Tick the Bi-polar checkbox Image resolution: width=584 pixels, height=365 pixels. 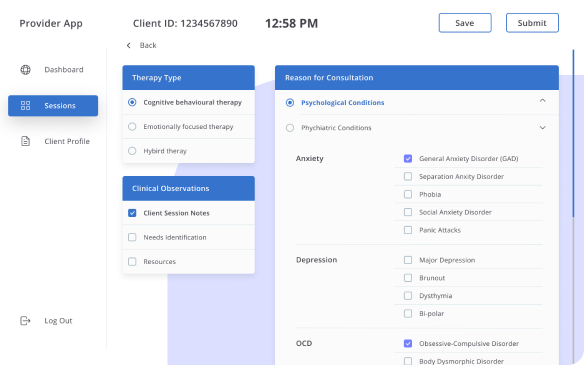click(x=408, y=314)
